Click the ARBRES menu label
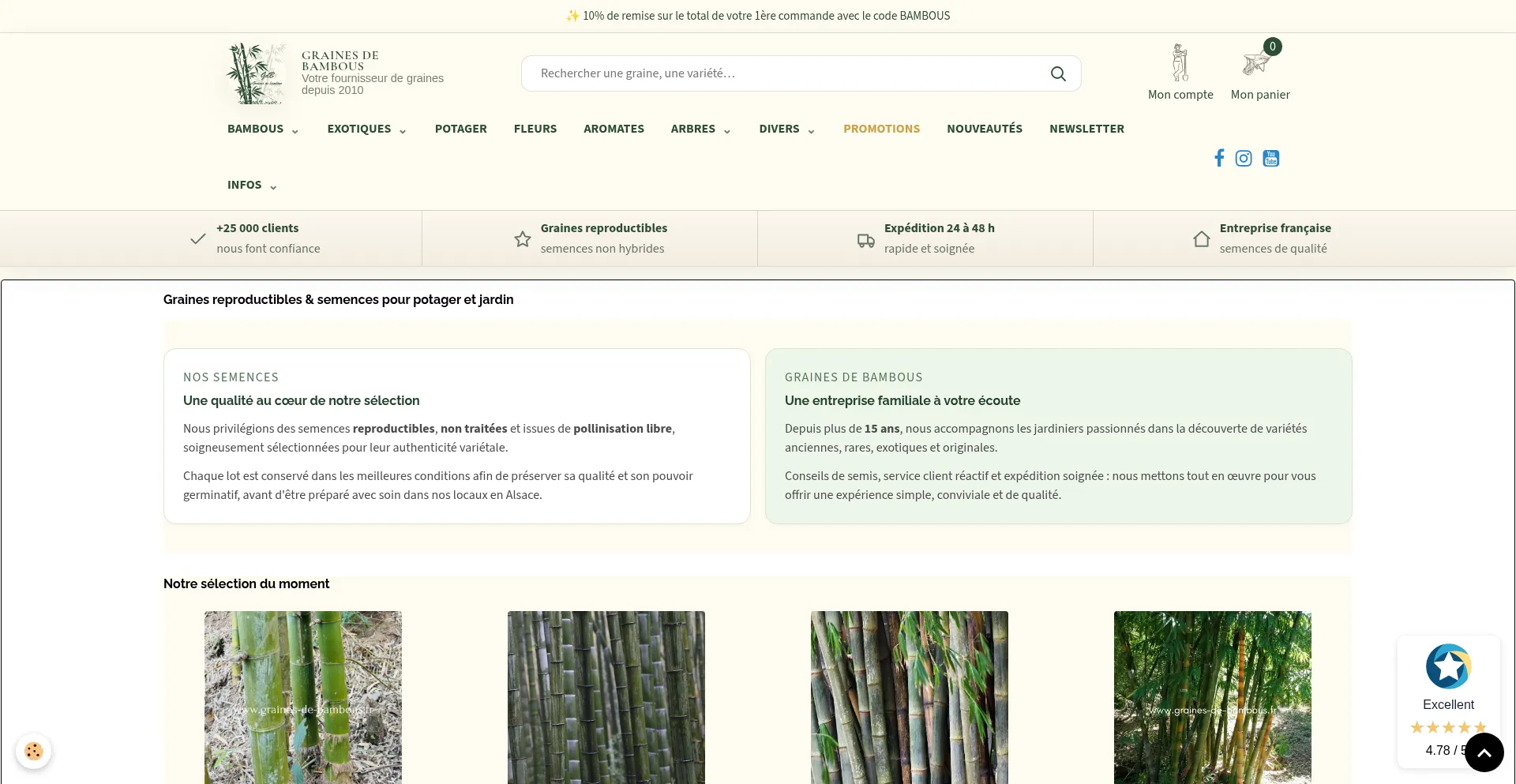This screenshot has height=784, width=1516. point(693,129)
